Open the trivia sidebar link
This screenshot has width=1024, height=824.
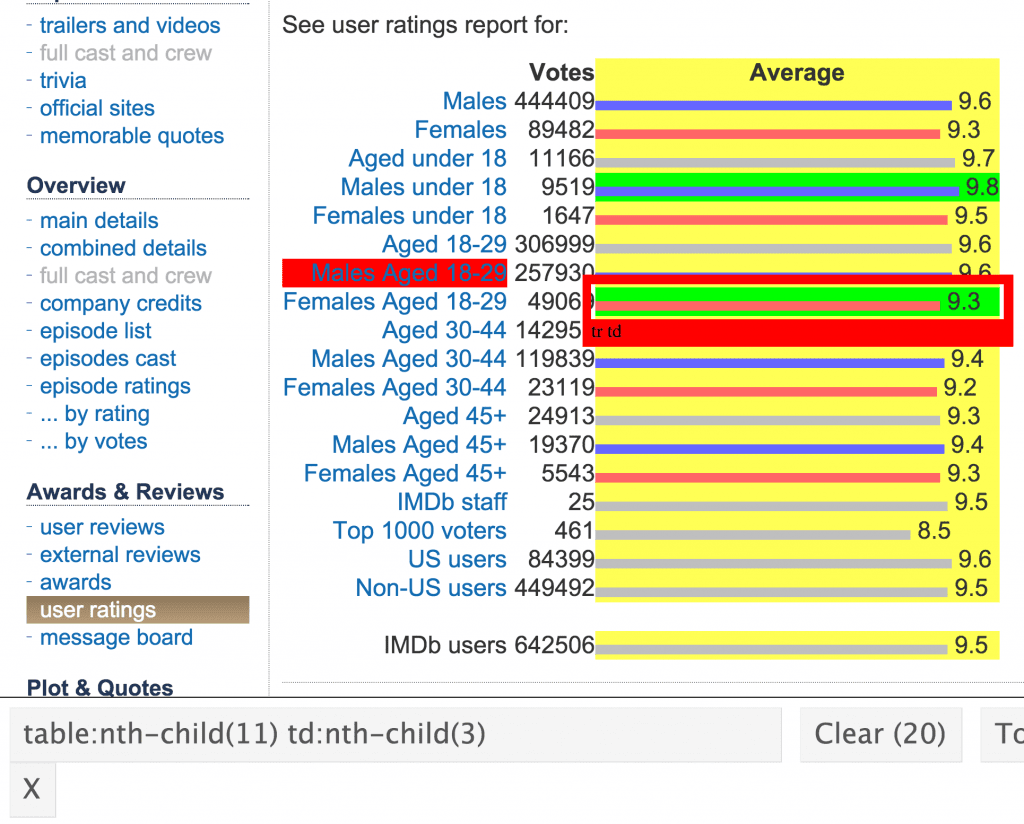(63, 81)
